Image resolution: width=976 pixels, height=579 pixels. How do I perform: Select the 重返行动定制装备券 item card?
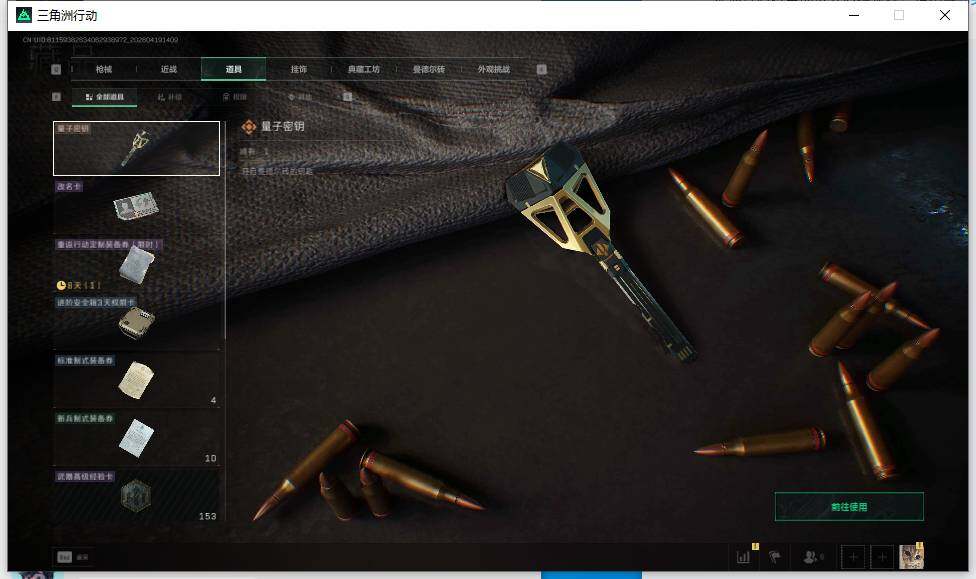click(136, 264)
